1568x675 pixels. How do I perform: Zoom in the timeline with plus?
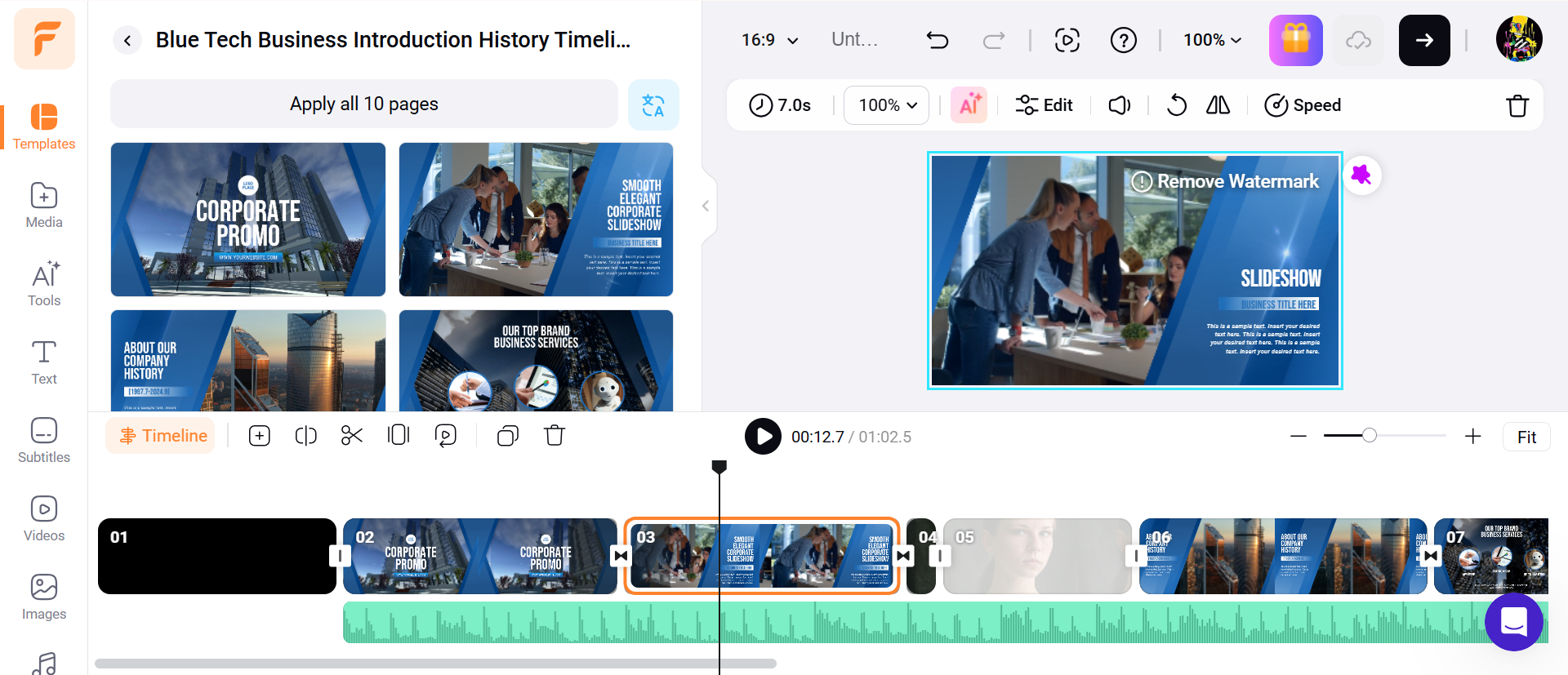click(1473, 437)
